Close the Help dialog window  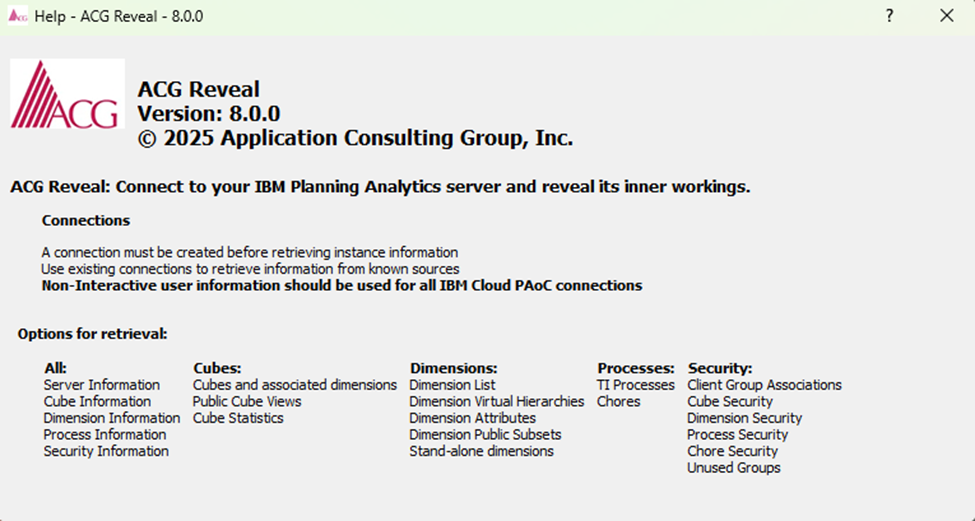pos(946,16)
